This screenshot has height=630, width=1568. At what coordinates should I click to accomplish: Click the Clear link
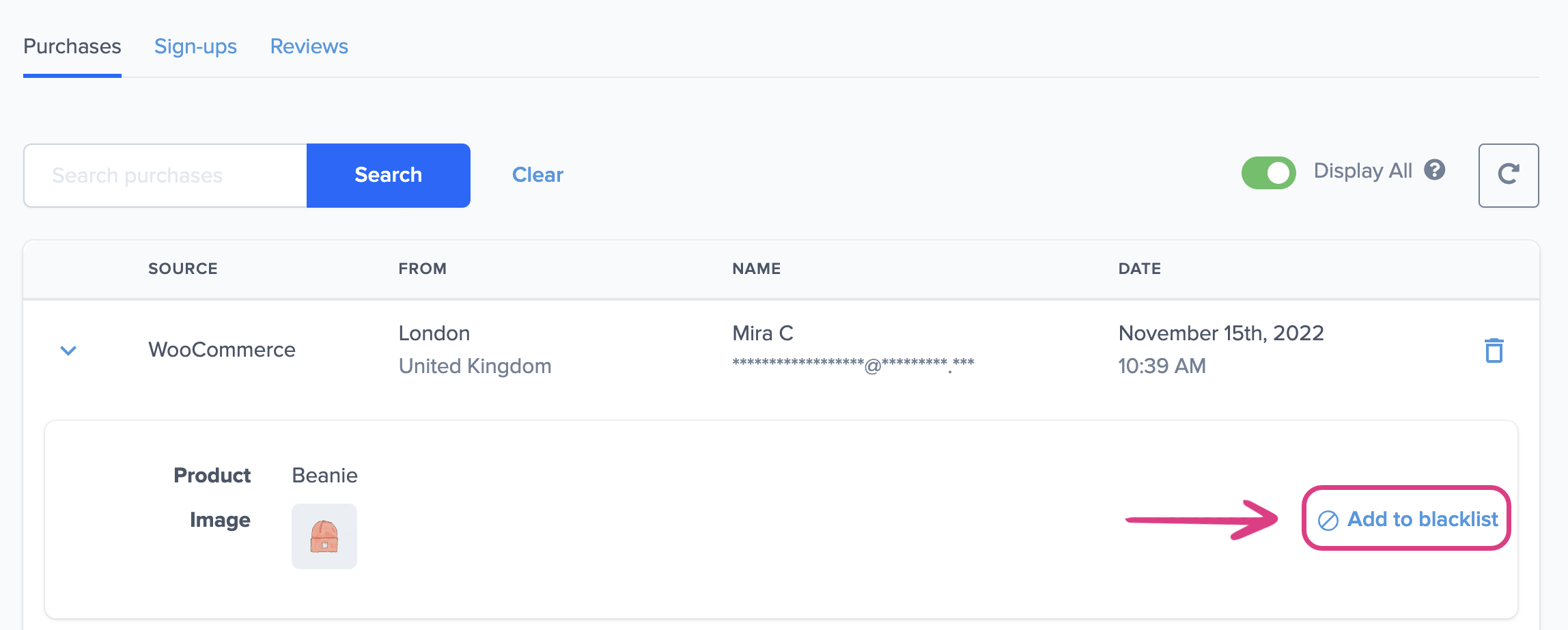(x=537, y=175)
